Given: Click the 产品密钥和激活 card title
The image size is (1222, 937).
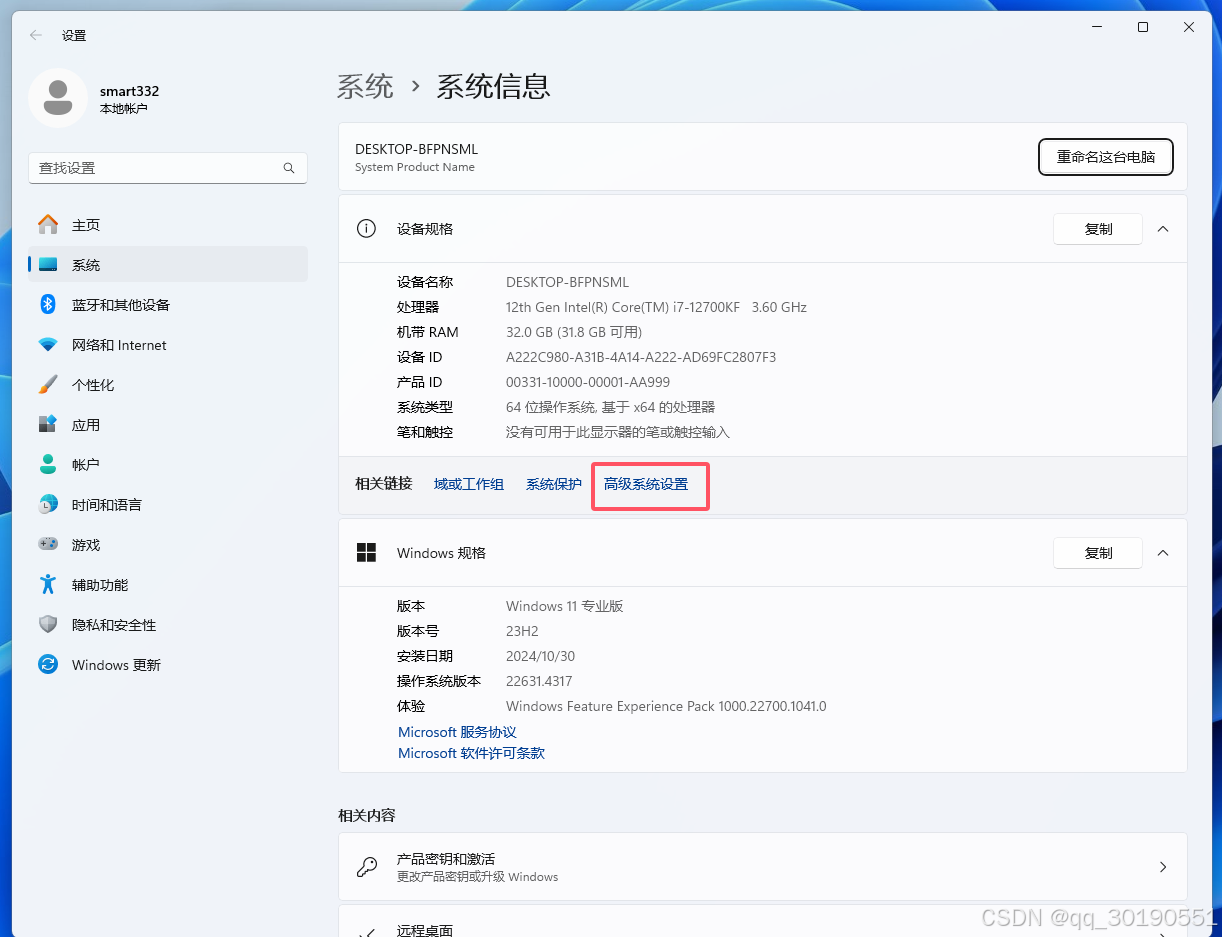Looking at the screenshot, I should [446, 859].
